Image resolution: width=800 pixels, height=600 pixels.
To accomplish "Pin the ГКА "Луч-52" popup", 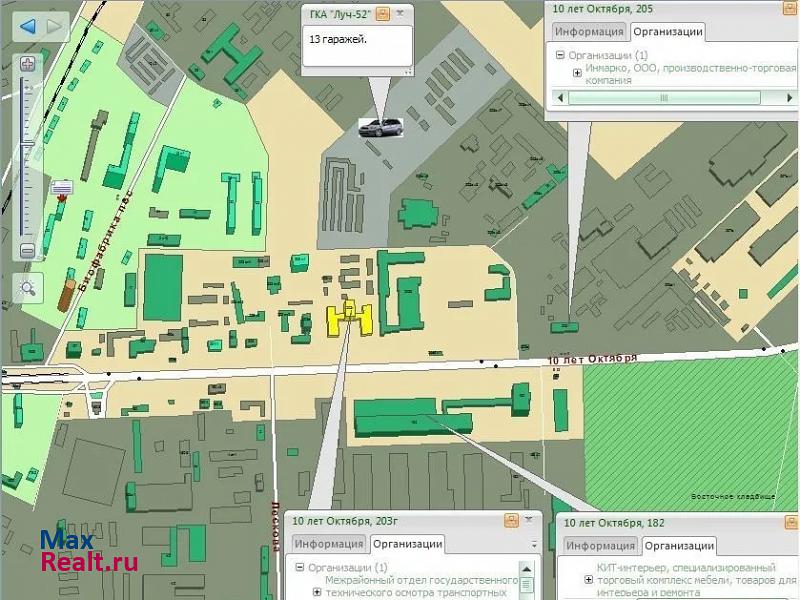I will (x=383, y=13).
